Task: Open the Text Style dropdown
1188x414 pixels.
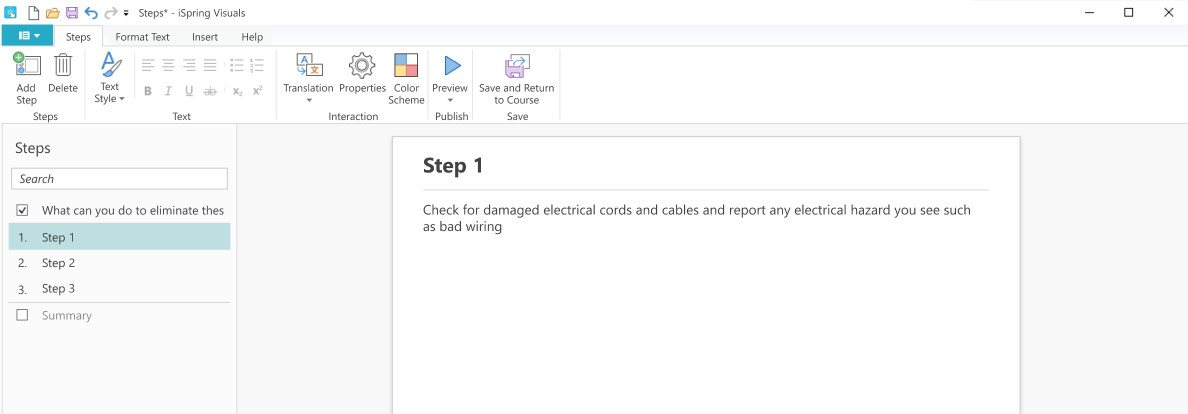Action: pyautogui.click(x=110, y=78)
